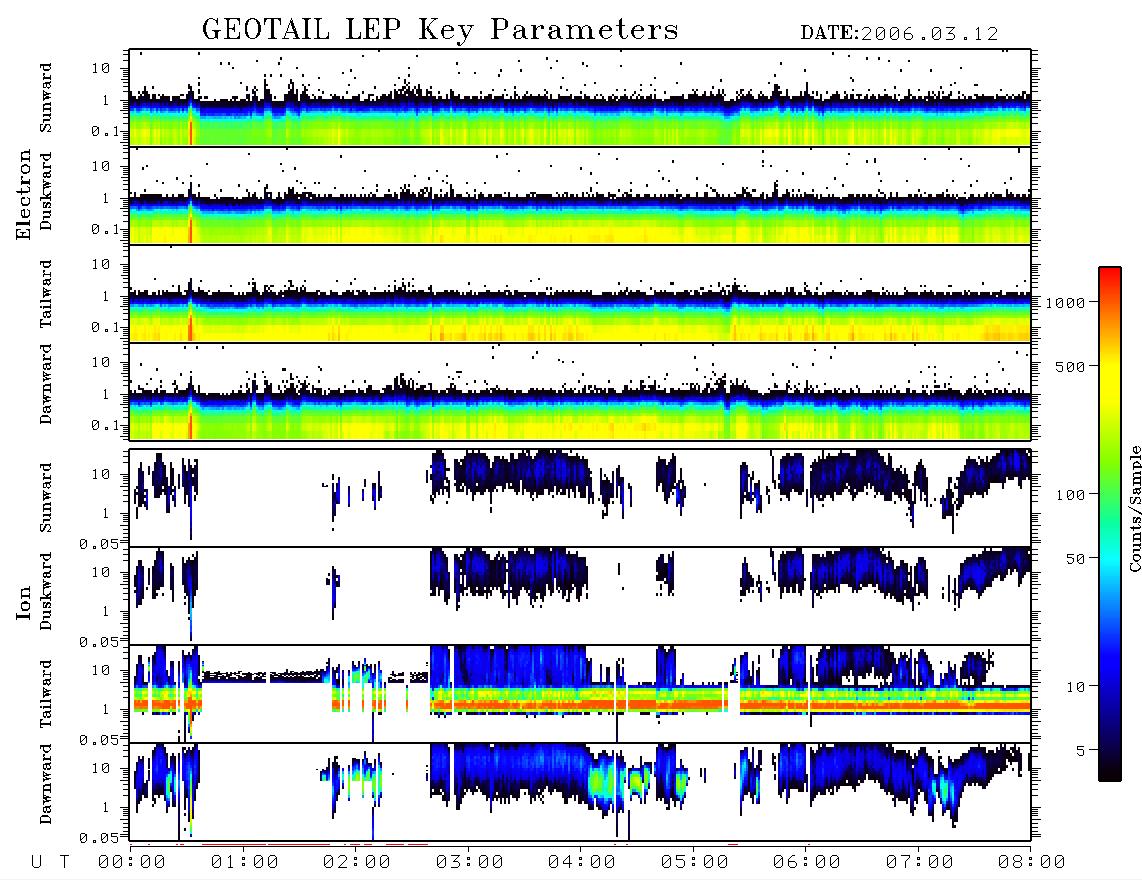Click the 03:00 time tick label
Screen dimensions: 1142x880
point(470,863)
